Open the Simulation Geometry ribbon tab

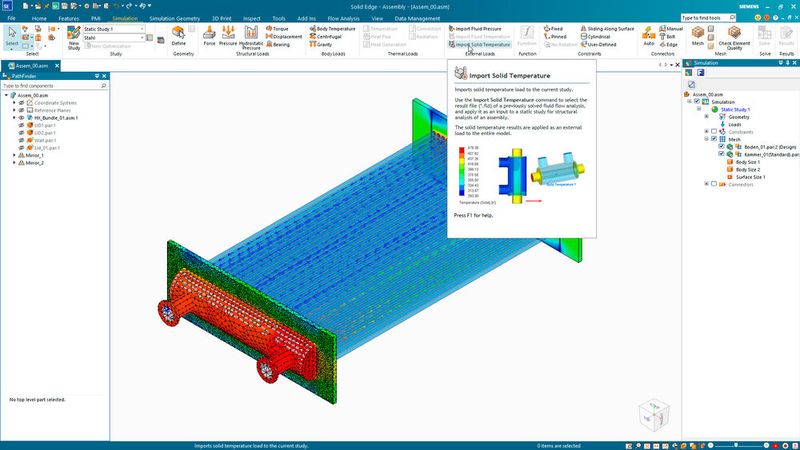coord(174,18)
